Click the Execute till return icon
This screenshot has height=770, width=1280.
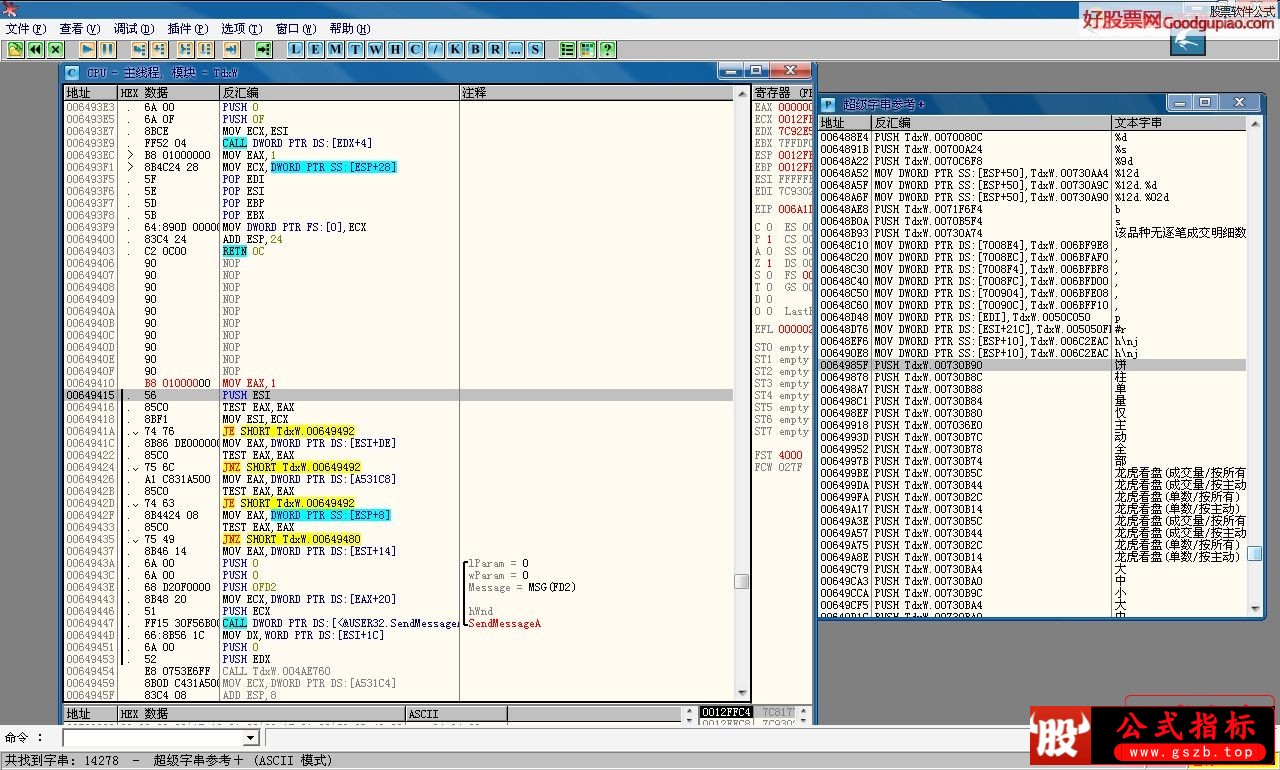tap(231, 49)
